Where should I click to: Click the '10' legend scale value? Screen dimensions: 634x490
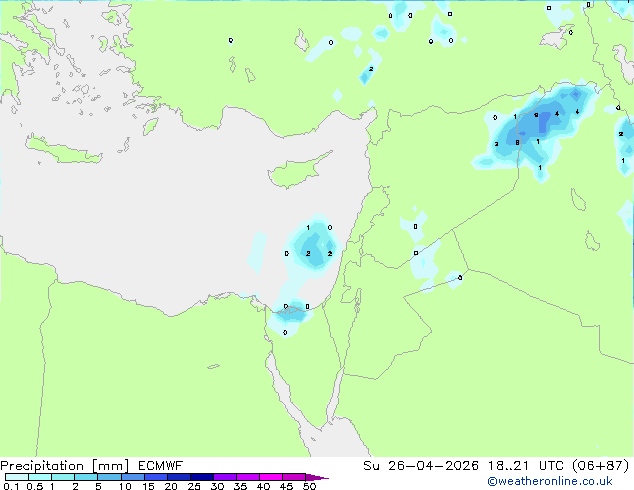[125, 486]
